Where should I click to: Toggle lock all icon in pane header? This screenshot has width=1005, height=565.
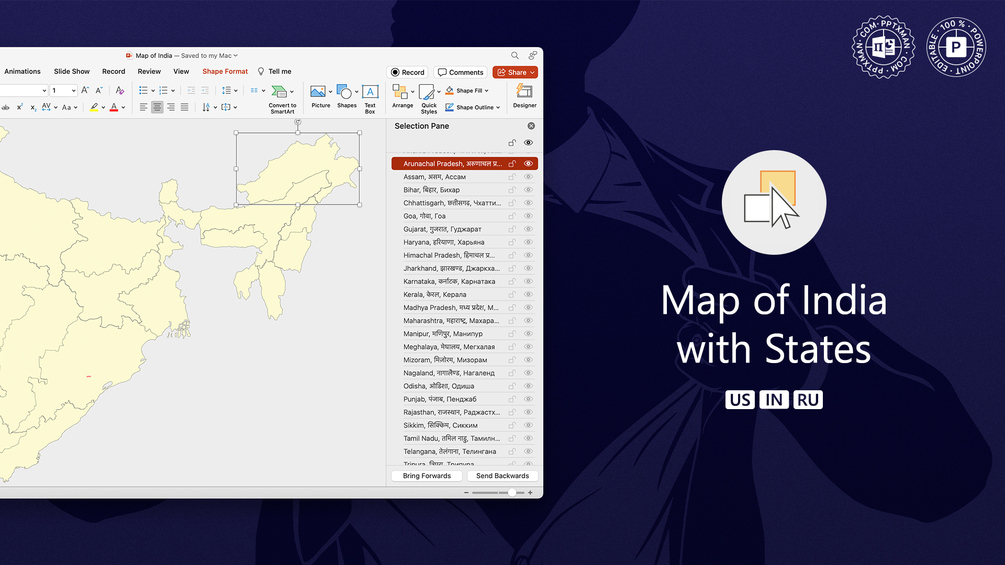pyautogui.click(x=512, y=143)
